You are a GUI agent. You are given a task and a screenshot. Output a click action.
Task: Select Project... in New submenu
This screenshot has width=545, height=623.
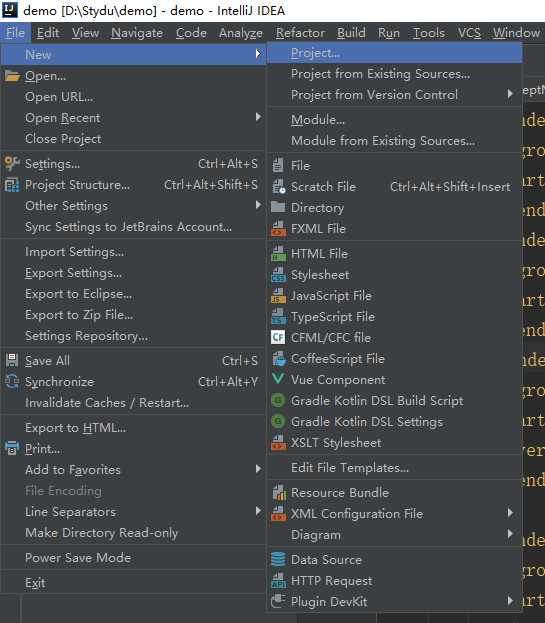click(x=394, y=53)
